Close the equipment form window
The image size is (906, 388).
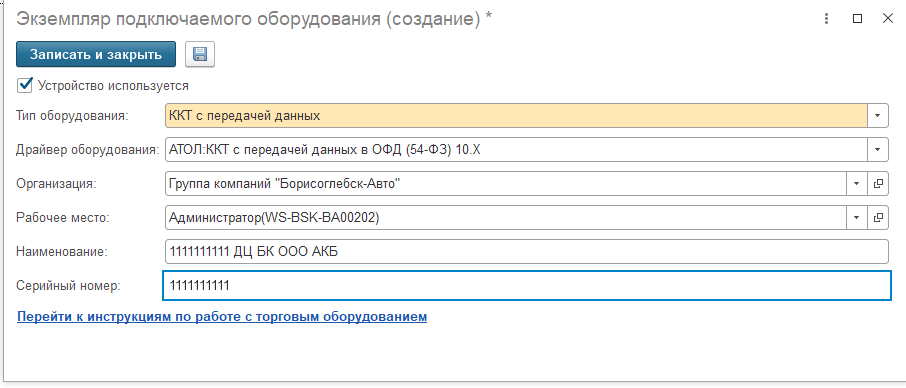(x=888, y=18)
